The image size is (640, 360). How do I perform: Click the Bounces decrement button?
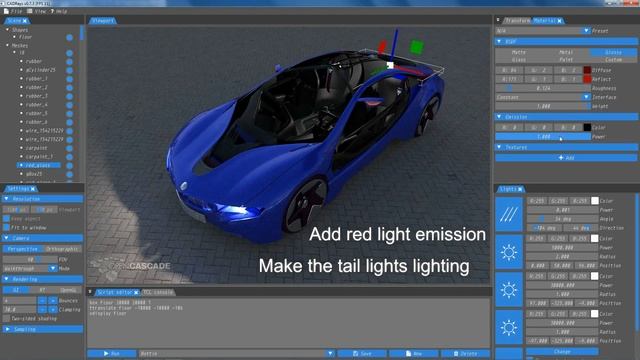[42, 300]
